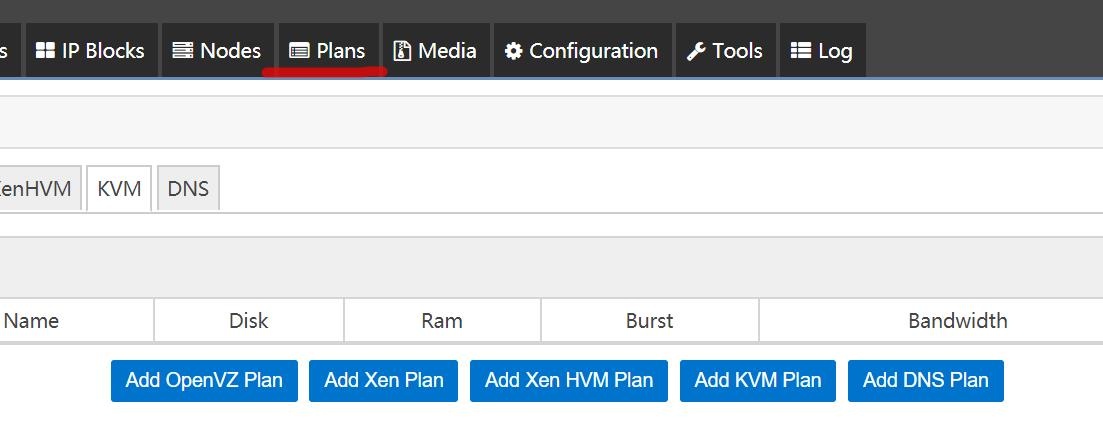Click Add DNS Plan button

(x=926, y=380)
